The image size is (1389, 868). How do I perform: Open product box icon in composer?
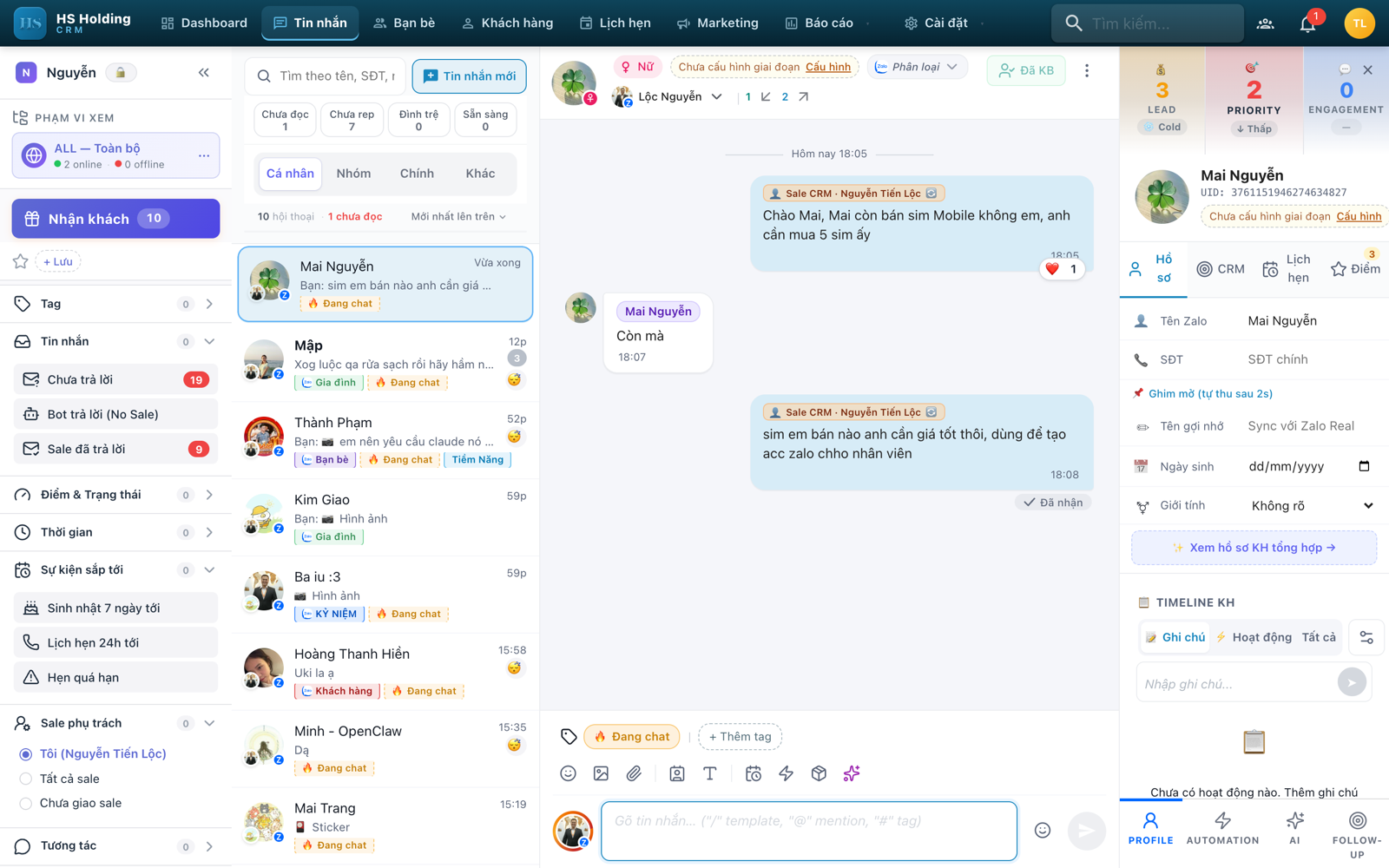pyautogui.click(x=819, y=773)
